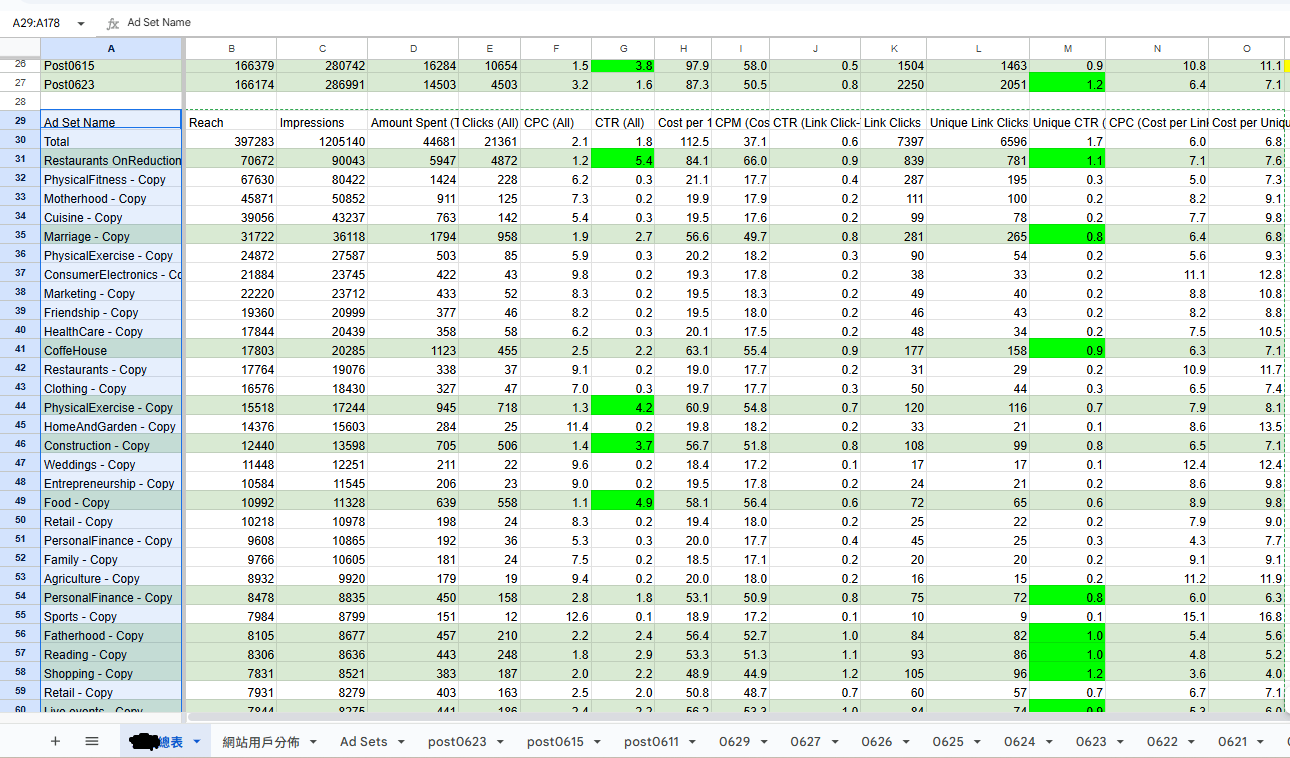Viewport: 1290px width, 758px height.
Task: Switch to the post0615 sheet tab
Action: click(555, 742)
